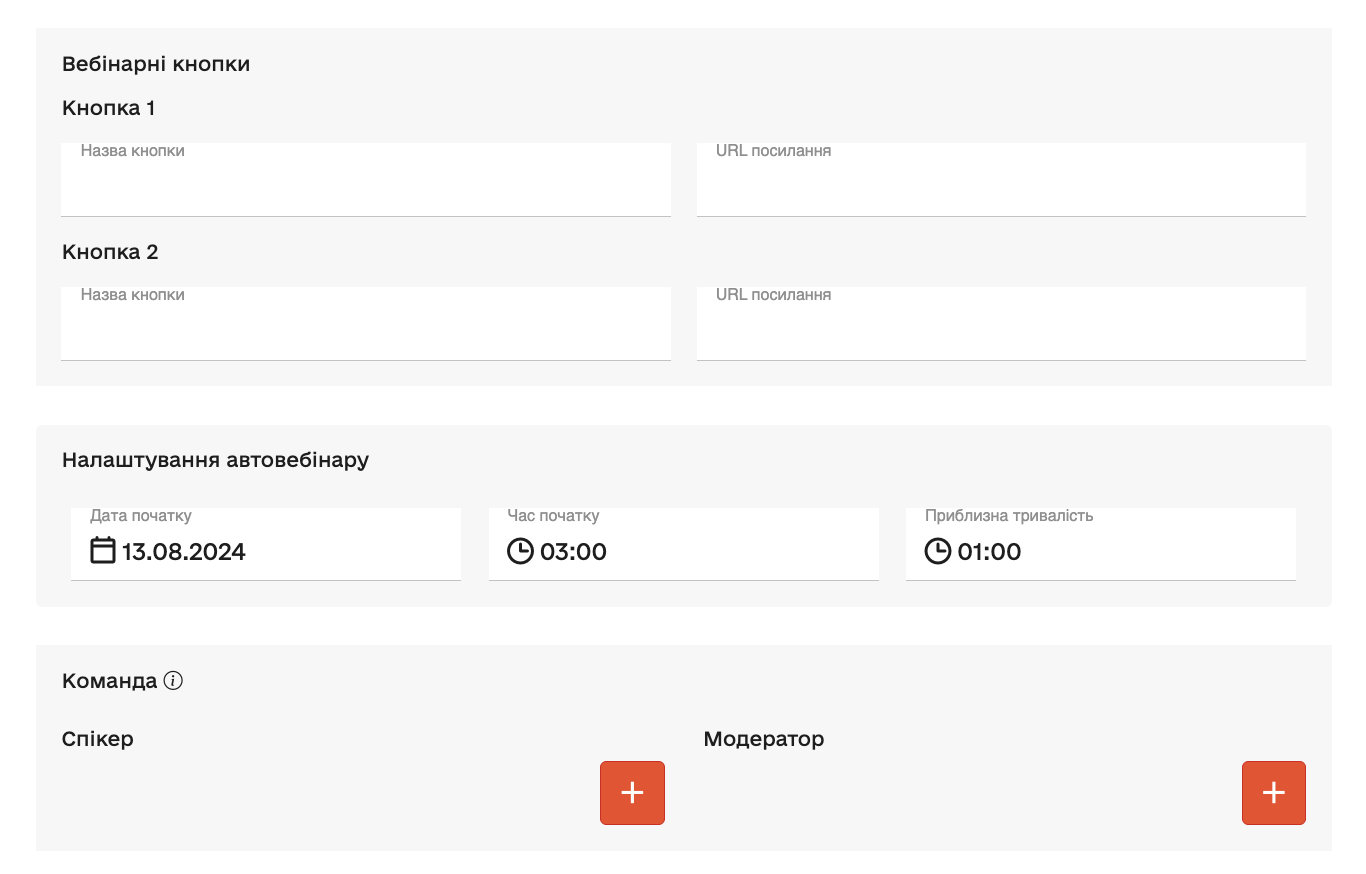This screenshot has width=1366, height=874.
Task: Click the Кнопка 1 URL посилання field
Action: pos(1000,185)
